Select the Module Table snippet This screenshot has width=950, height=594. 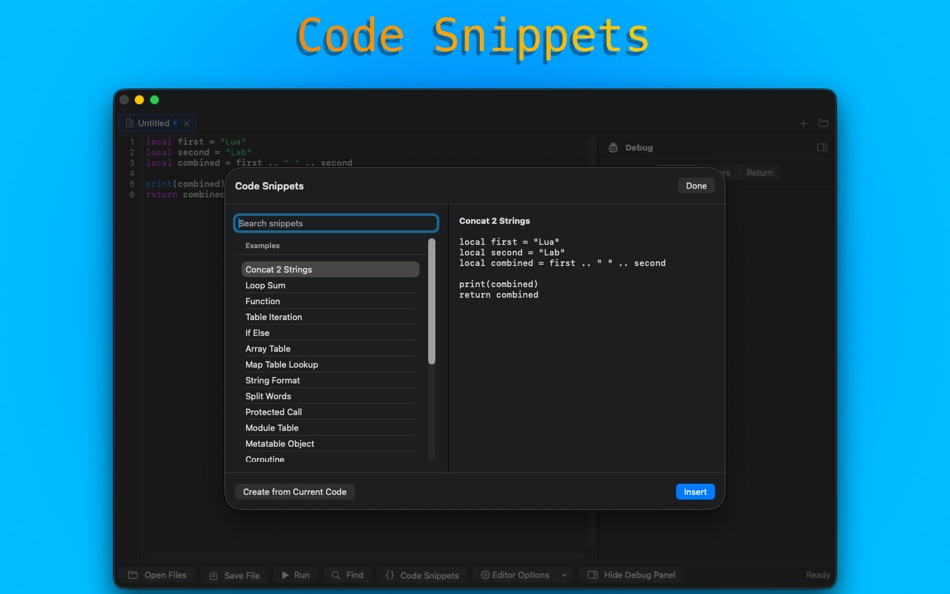click(x=330, y=427)
